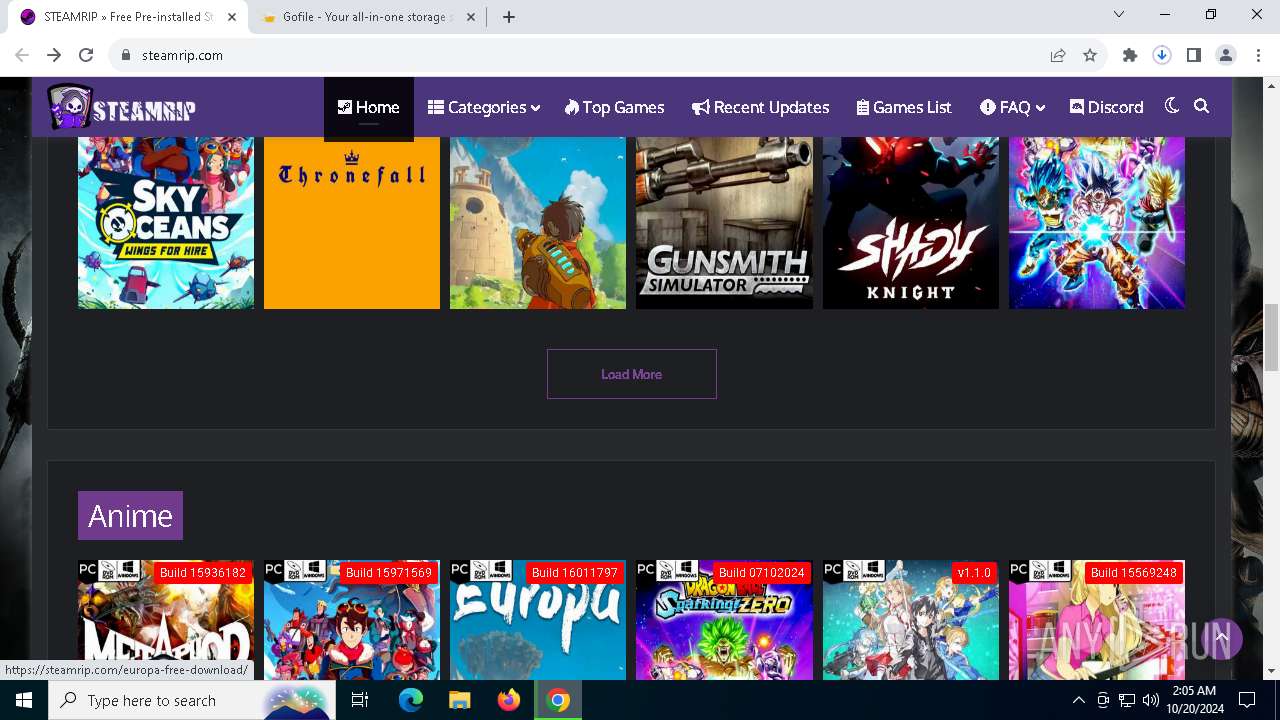This screenshot has width=1280, height=720.
Task: Open game card labeled Build 15971569
Action: [352, 620]
